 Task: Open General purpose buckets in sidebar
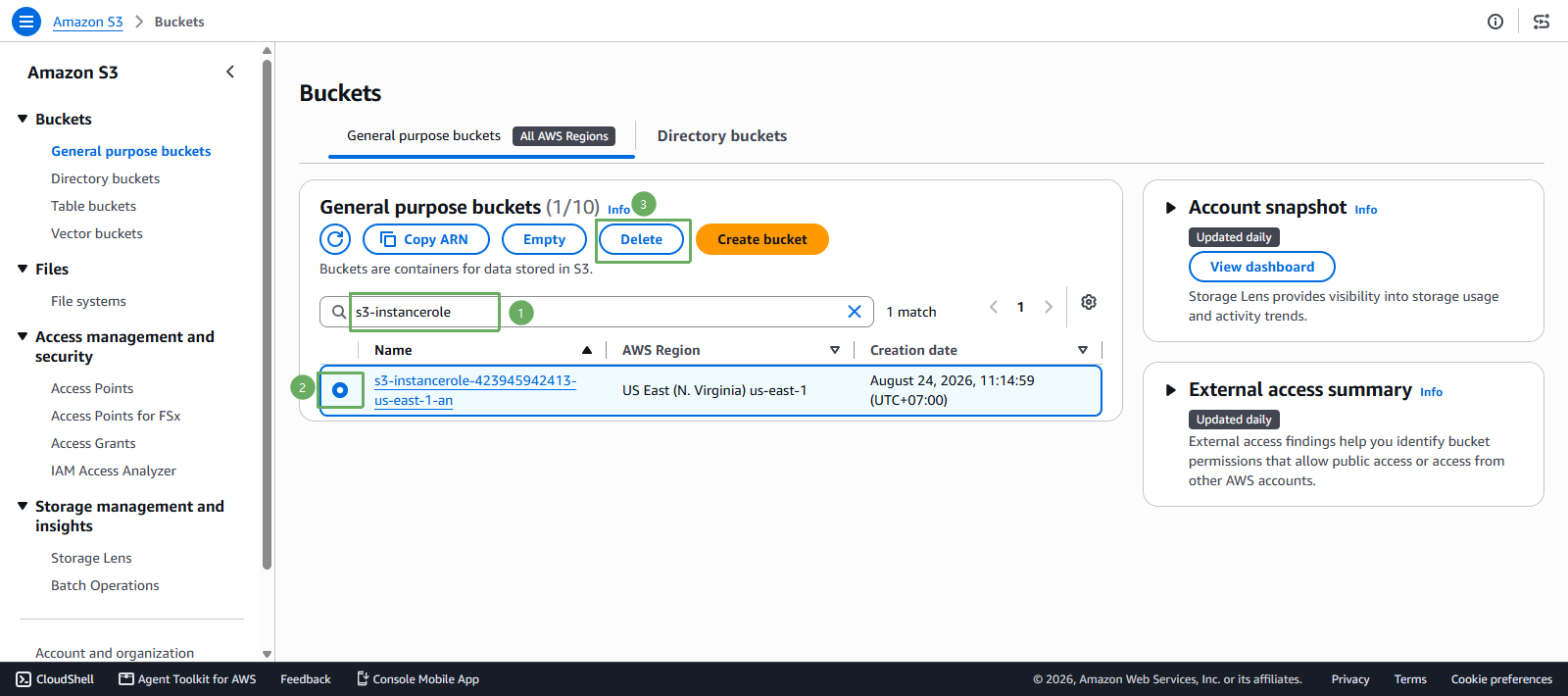coord(131,151)
